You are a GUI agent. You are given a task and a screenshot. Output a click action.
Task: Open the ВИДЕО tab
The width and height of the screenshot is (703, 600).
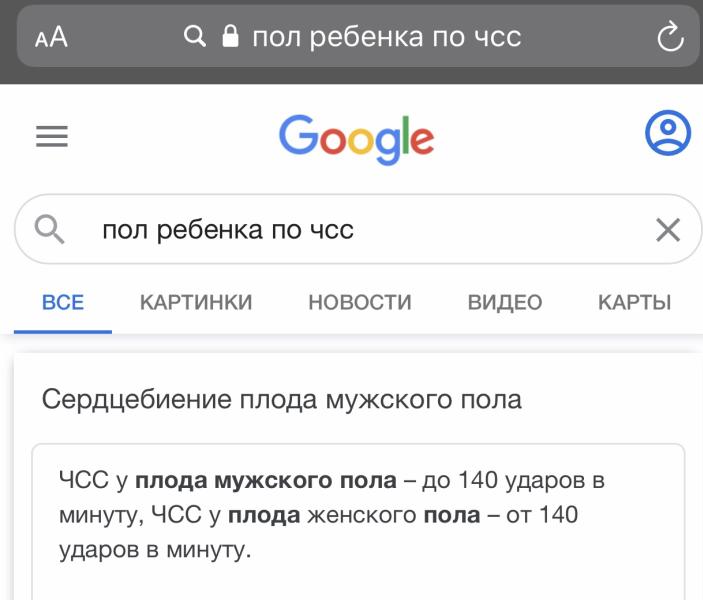[505, 302]
